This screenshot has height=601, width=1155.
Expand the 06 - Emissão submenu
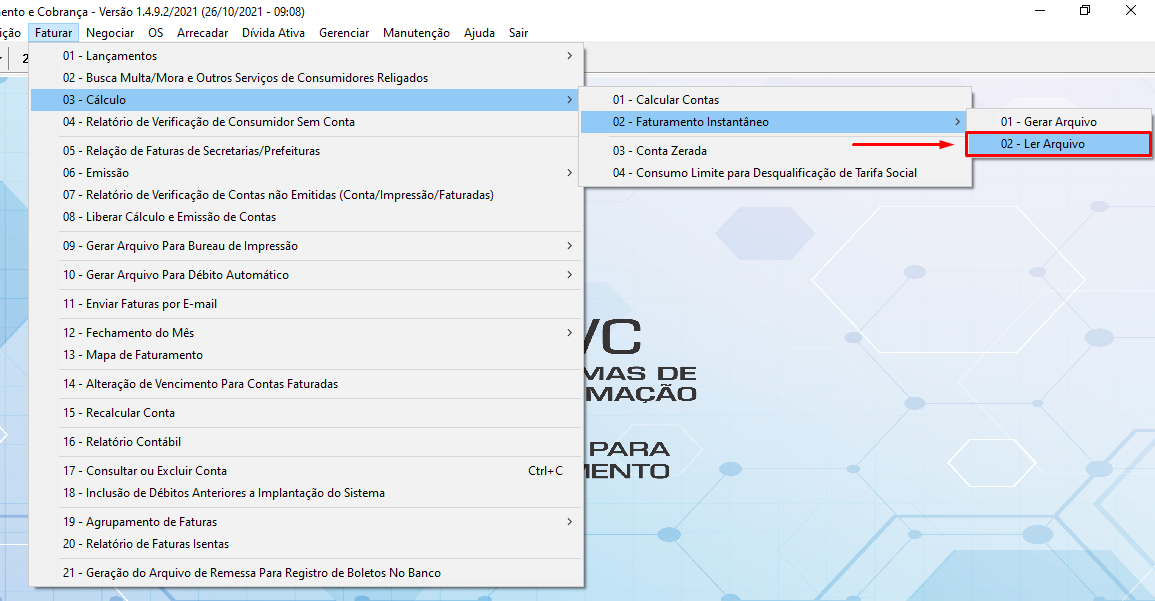(95, 173)
